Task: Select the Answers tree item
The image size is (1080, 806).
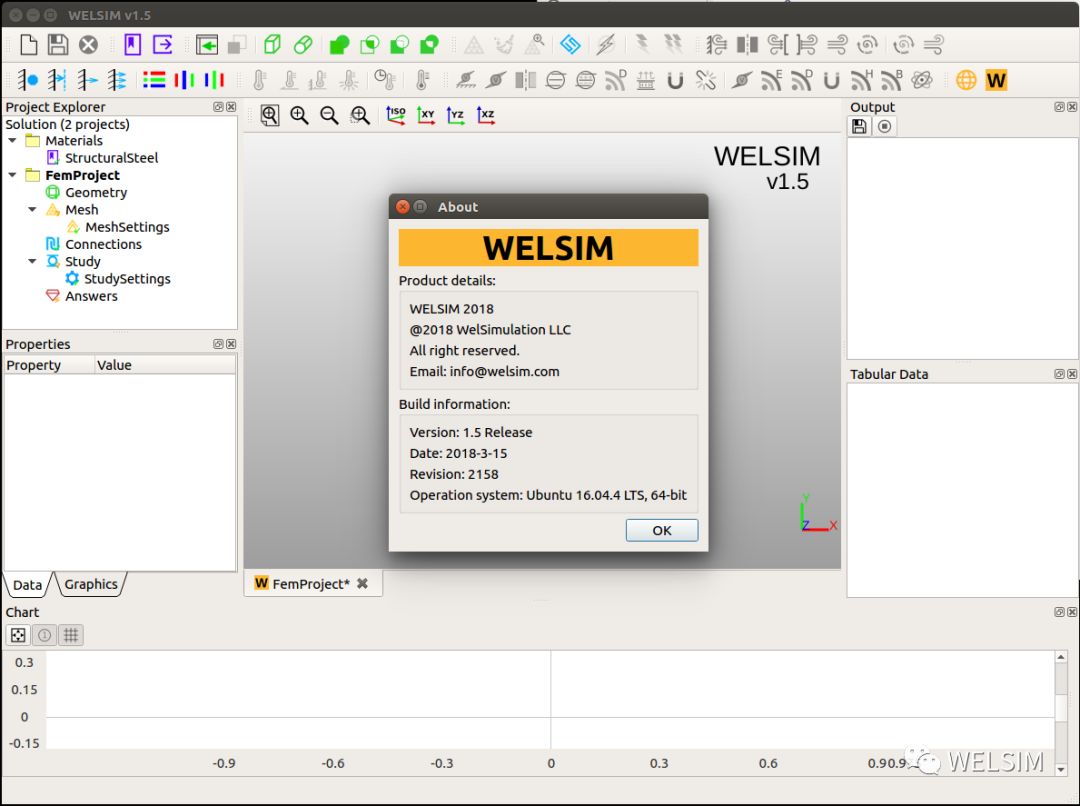Action: click(91, 296)
